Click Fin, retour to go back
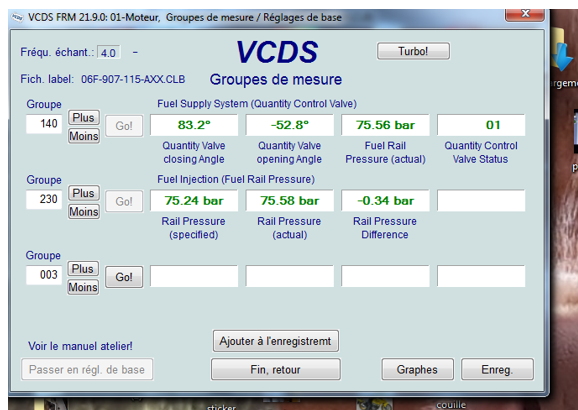The image size is (578, 410). [x=275, y=369]
